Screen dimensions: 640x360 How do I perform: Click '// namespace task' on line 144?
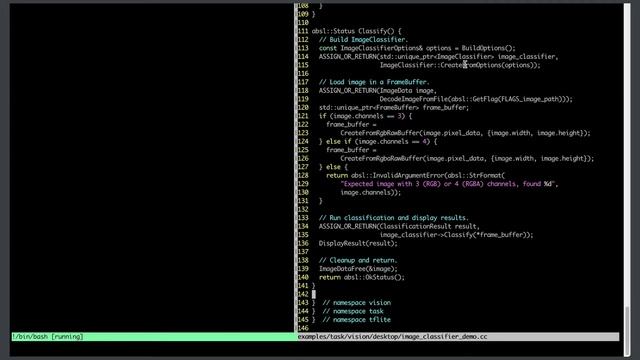coord(353,311)
